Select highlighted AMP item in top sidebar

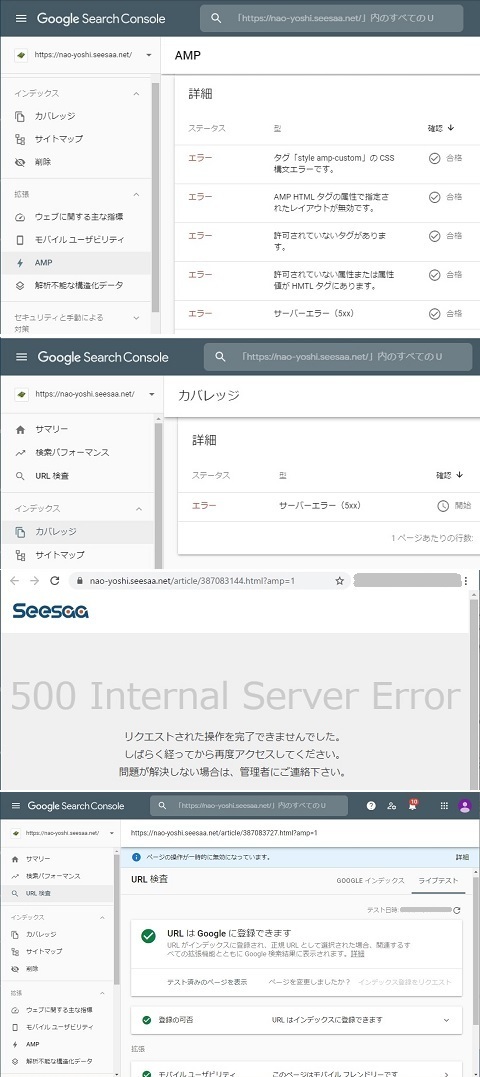[x=76, y=262]
